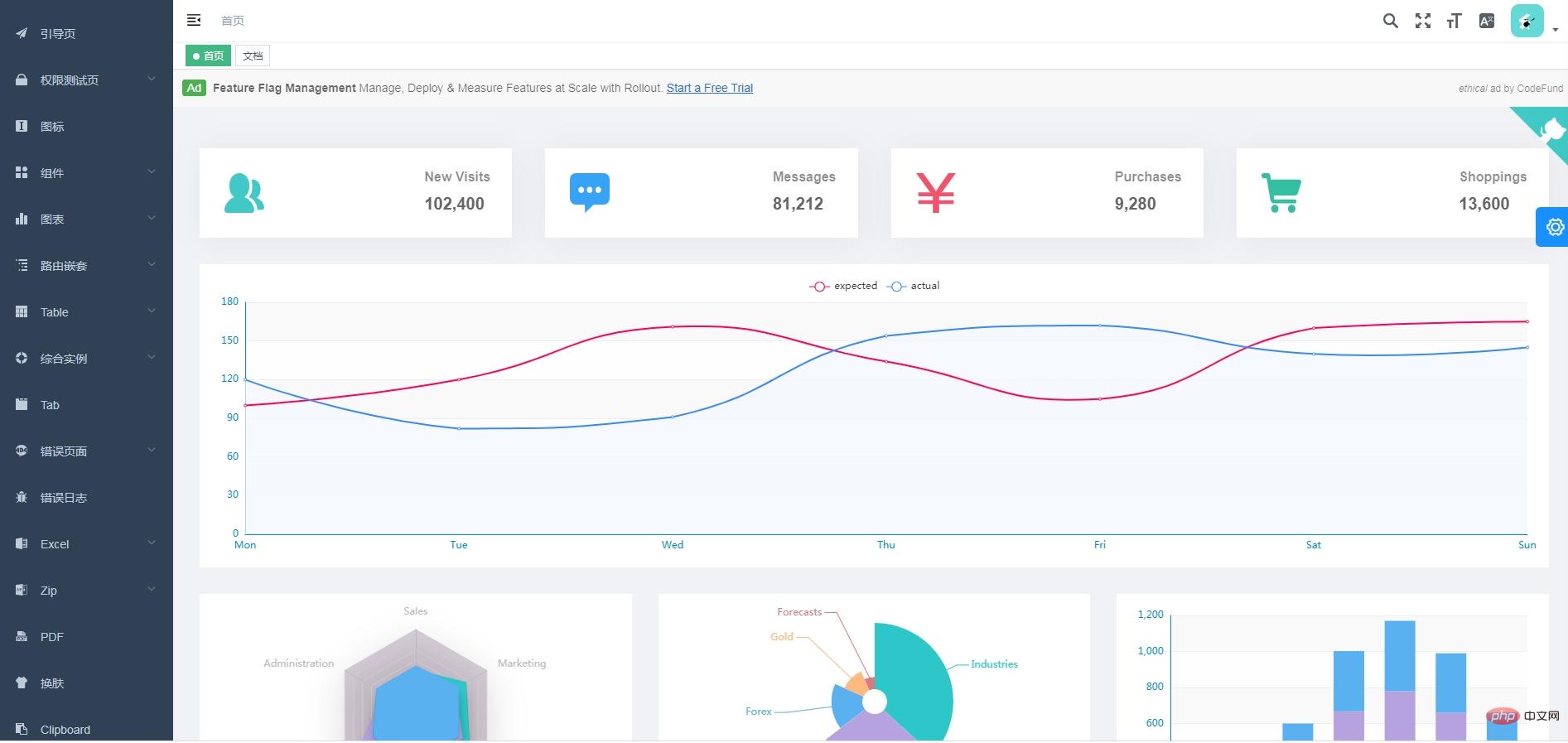Expand the Excel sidebar submenu

pyautogui.click(x=86, y=544)
